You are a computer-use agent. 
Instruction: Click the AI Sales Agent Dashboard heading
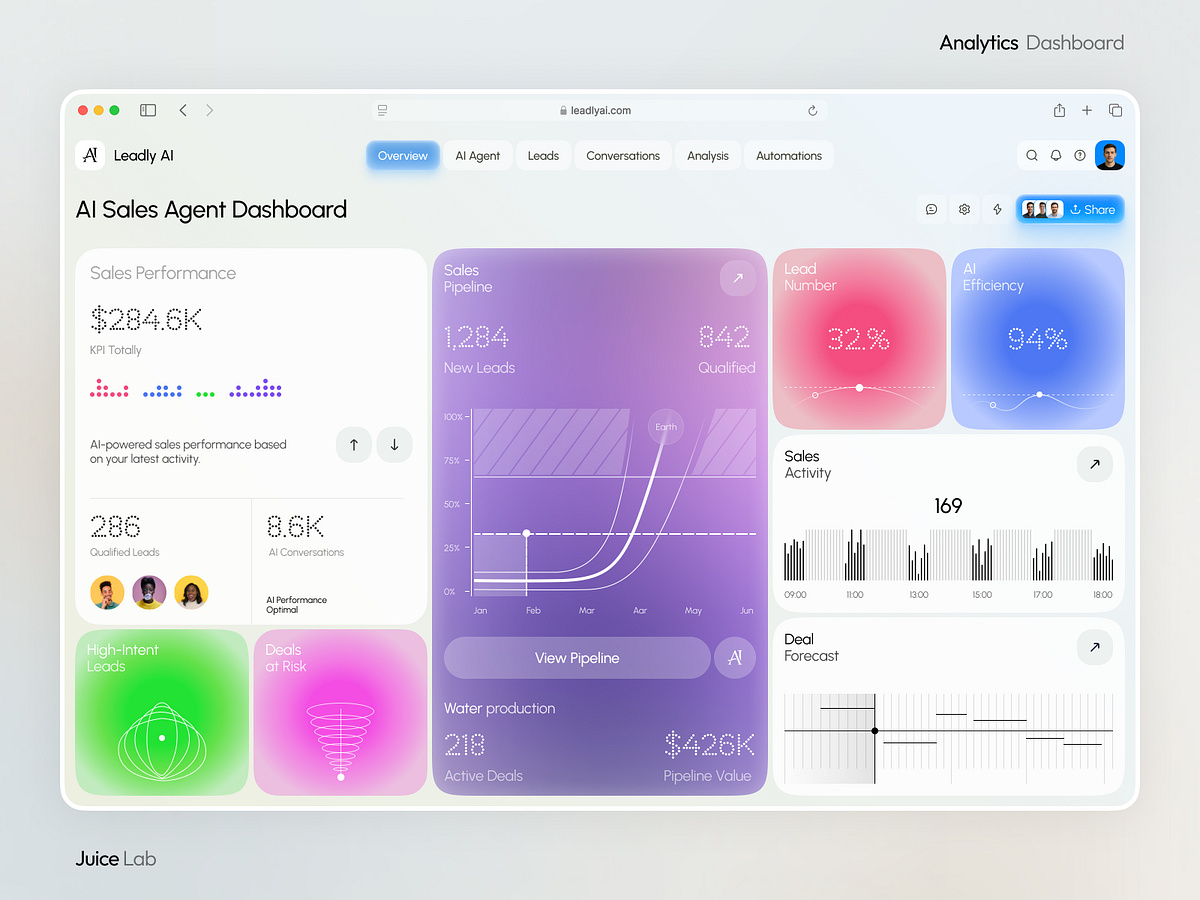(x=212, y=209)
